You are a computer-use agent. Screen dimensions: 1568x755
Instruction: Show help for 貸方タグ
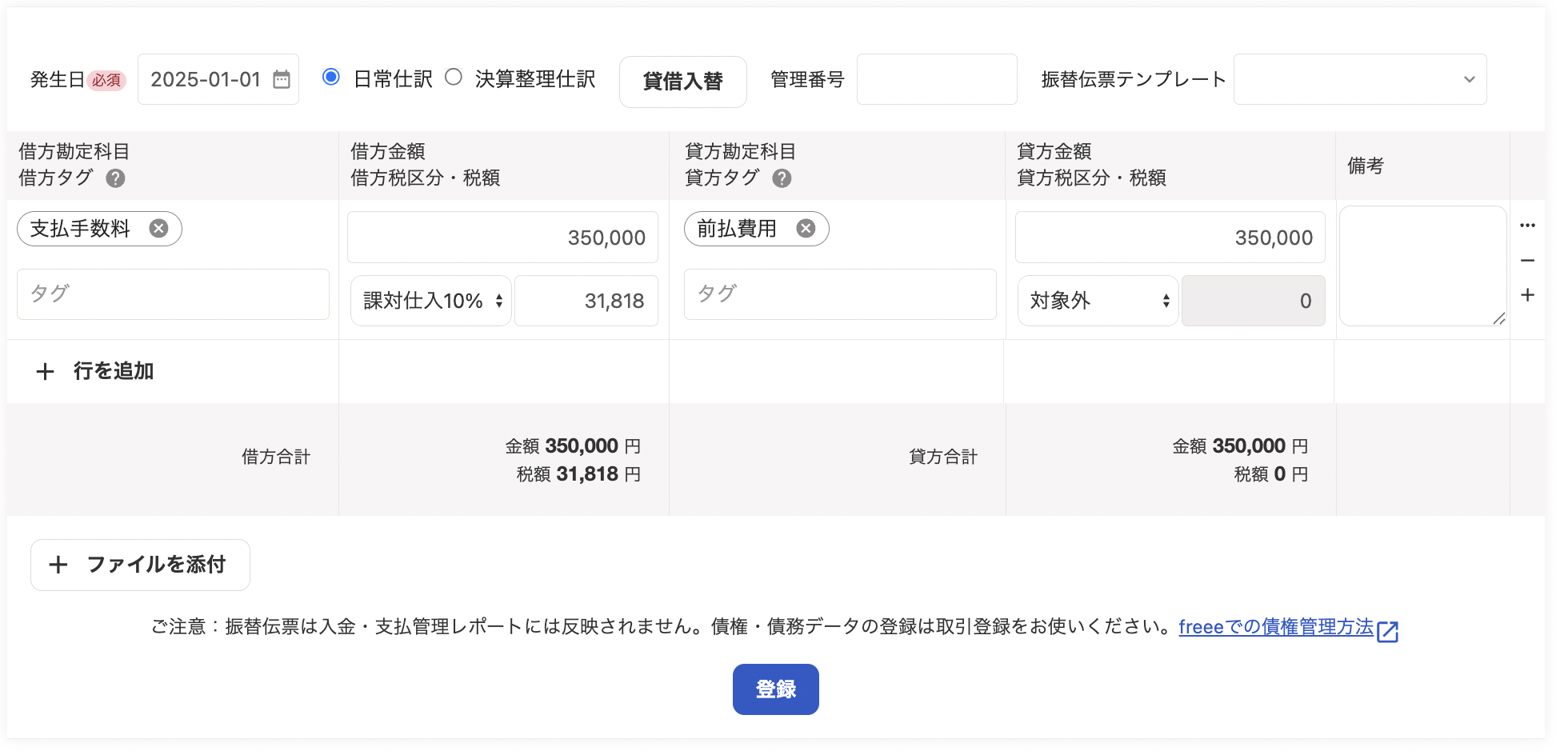[782, 178]
